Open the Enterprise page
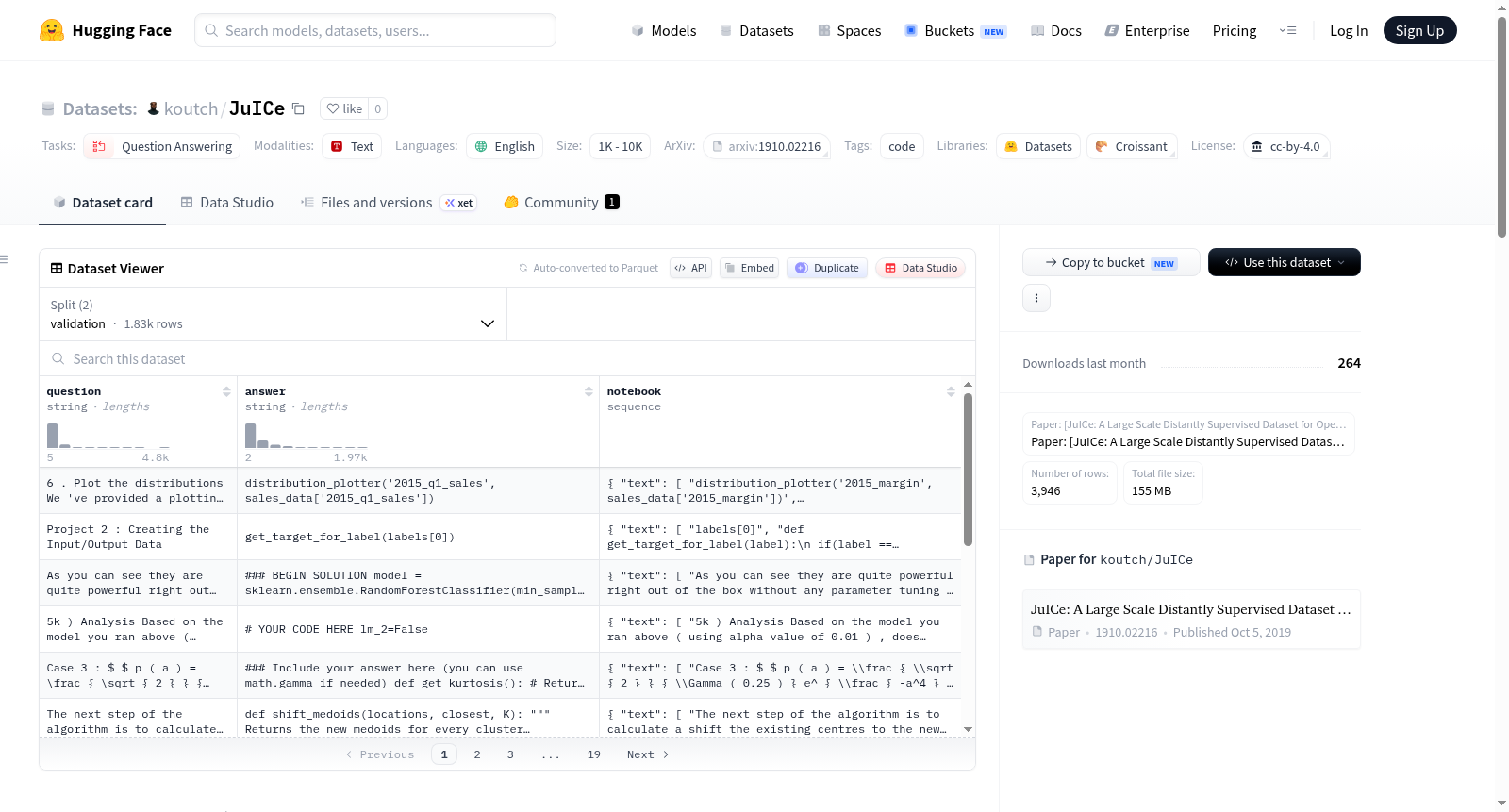Screen dimensions: 1509x812 point(1147,30)
